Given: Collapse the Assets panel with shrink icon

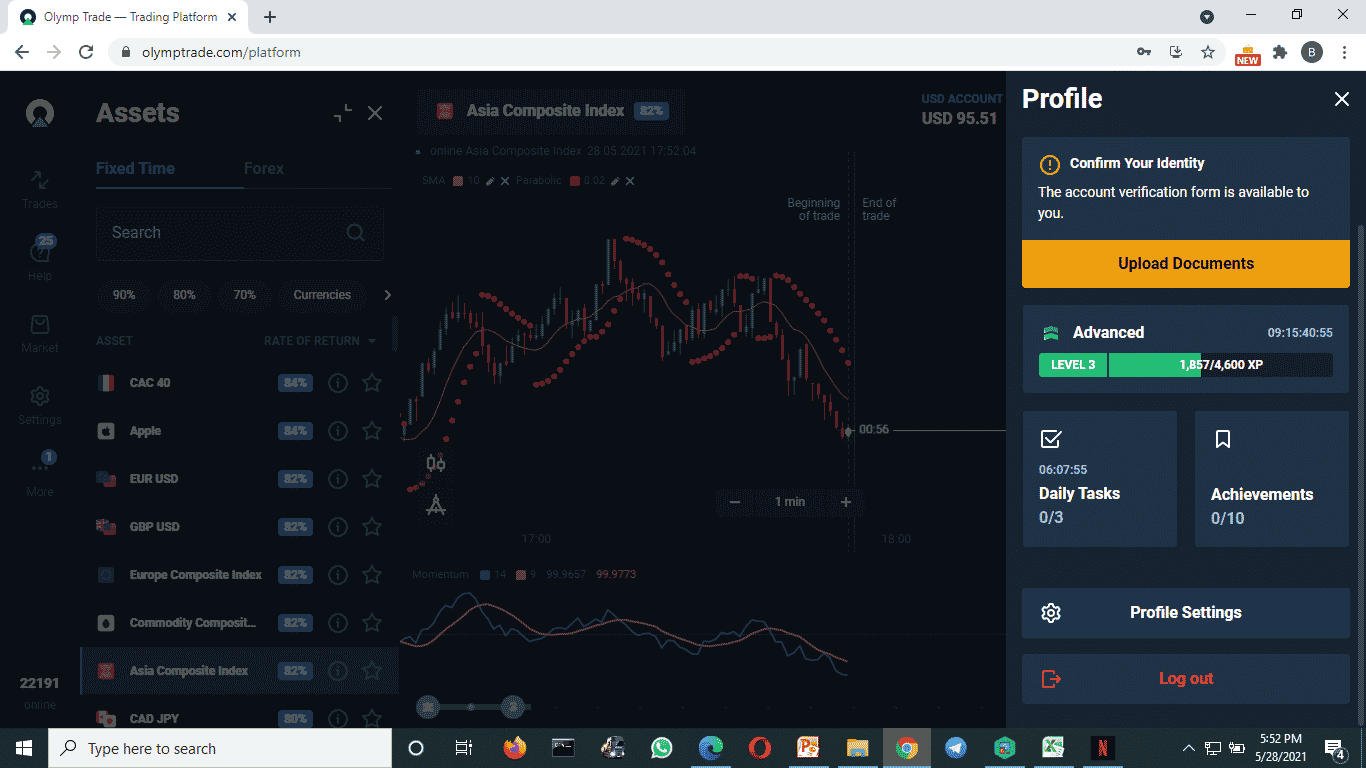Looking at the screenshot, I should tap(343, 113).
